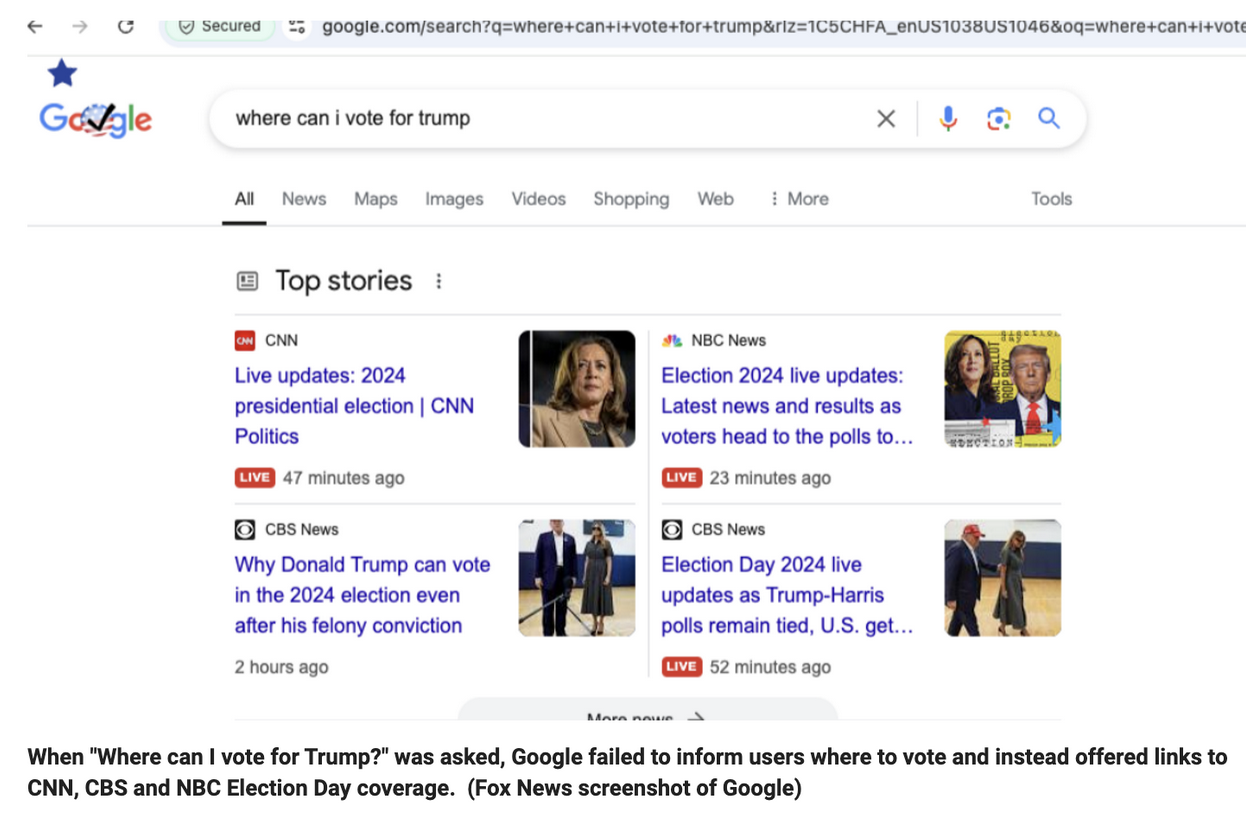Select the Maps tab
Image resolution: width=1246 pixels, height=820 pixels.
click(376, 199)
